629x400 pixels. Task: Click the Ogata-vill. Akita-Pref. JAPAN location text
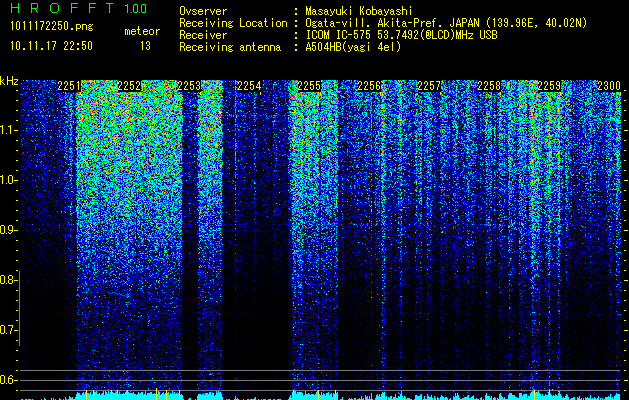(446, 23)
